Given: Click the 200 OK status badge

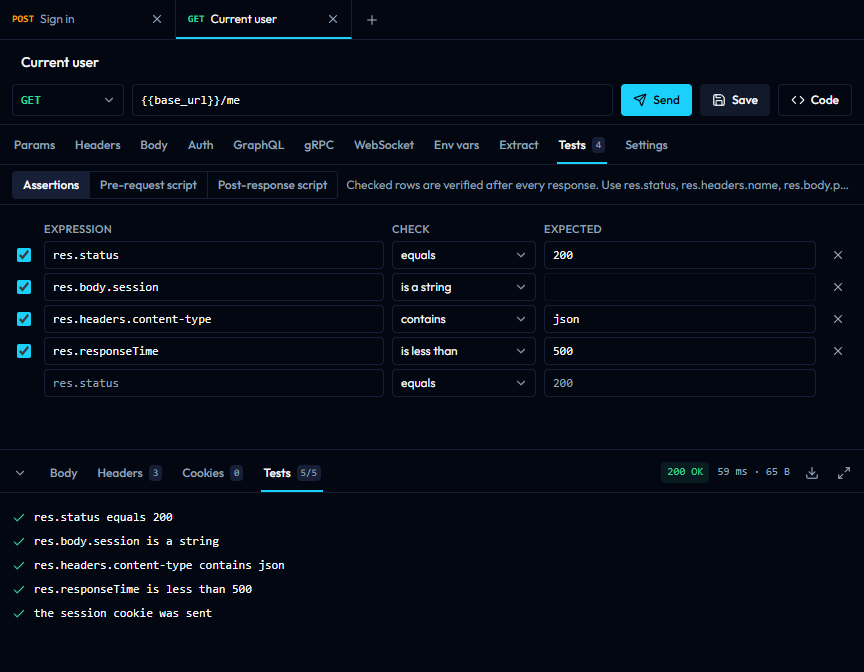Looking at the screenshot, I should [685, 472].
